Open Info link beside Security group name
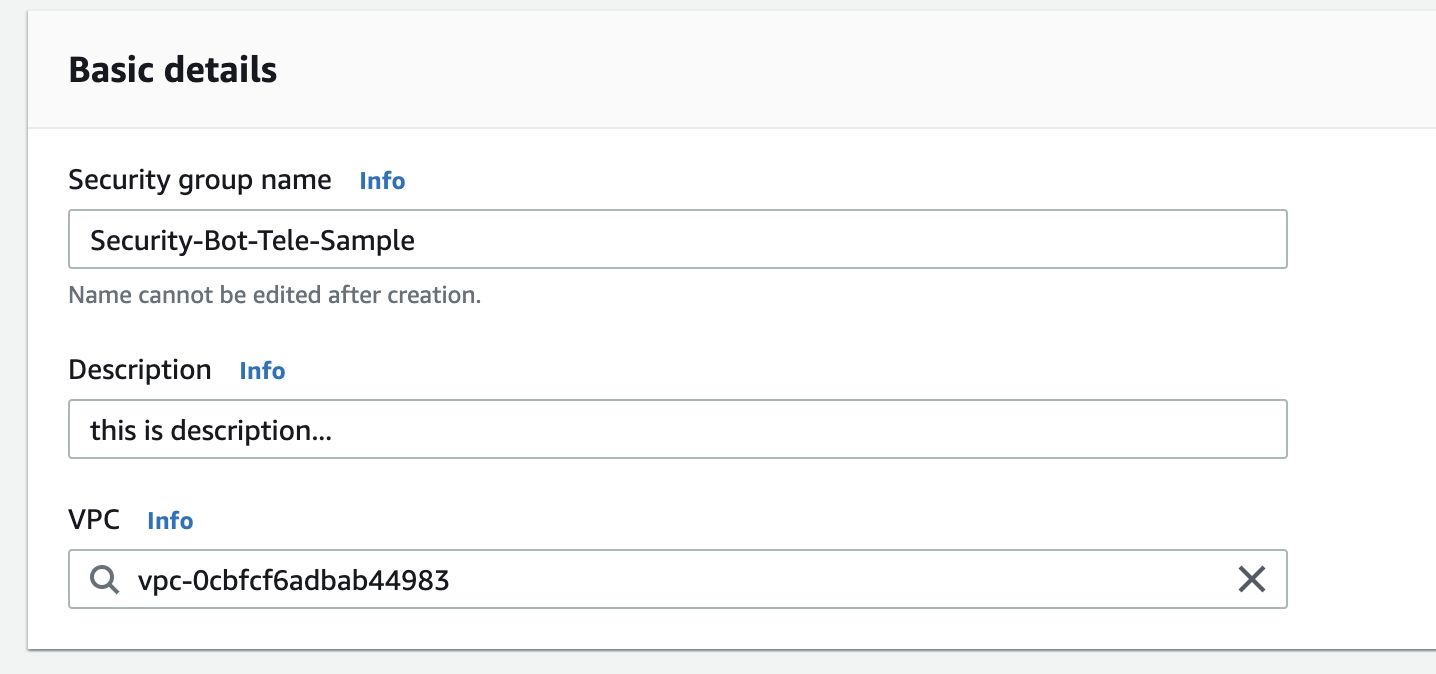 coord(382,181)
